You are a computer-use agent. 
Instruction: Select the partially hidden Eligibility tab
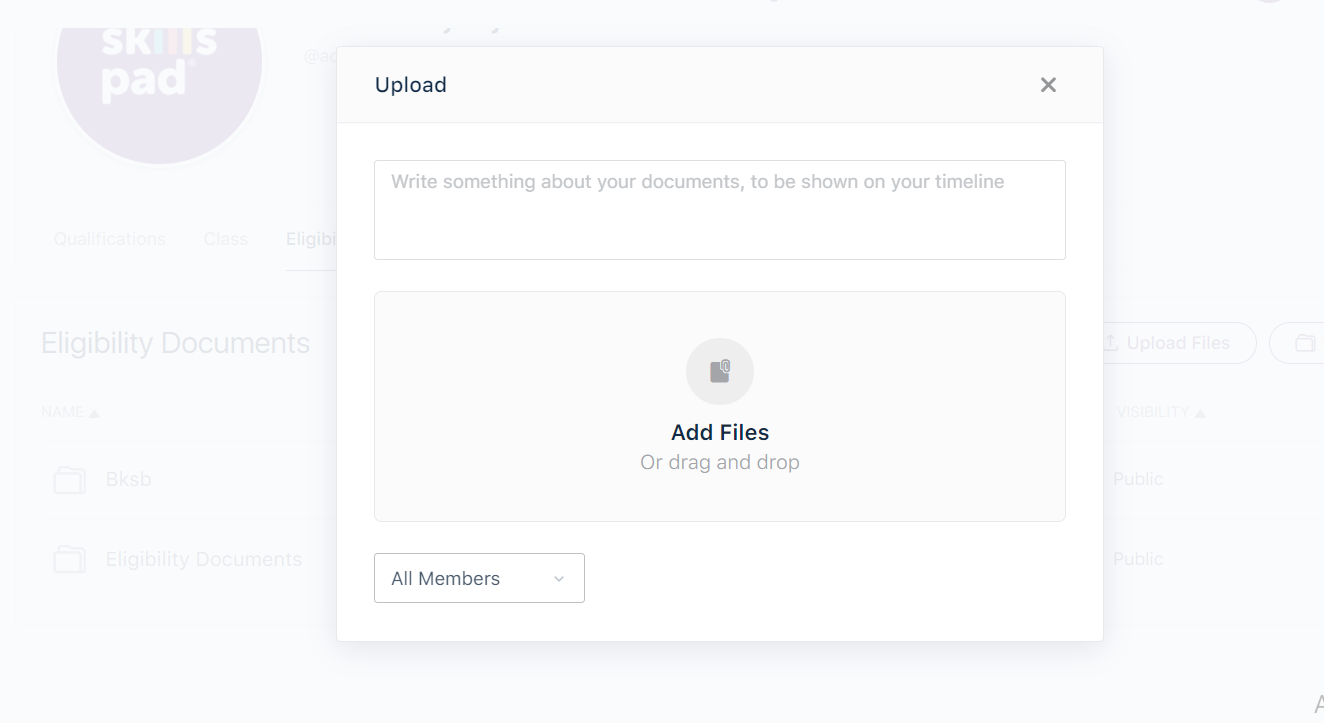(x=311, y=239)
